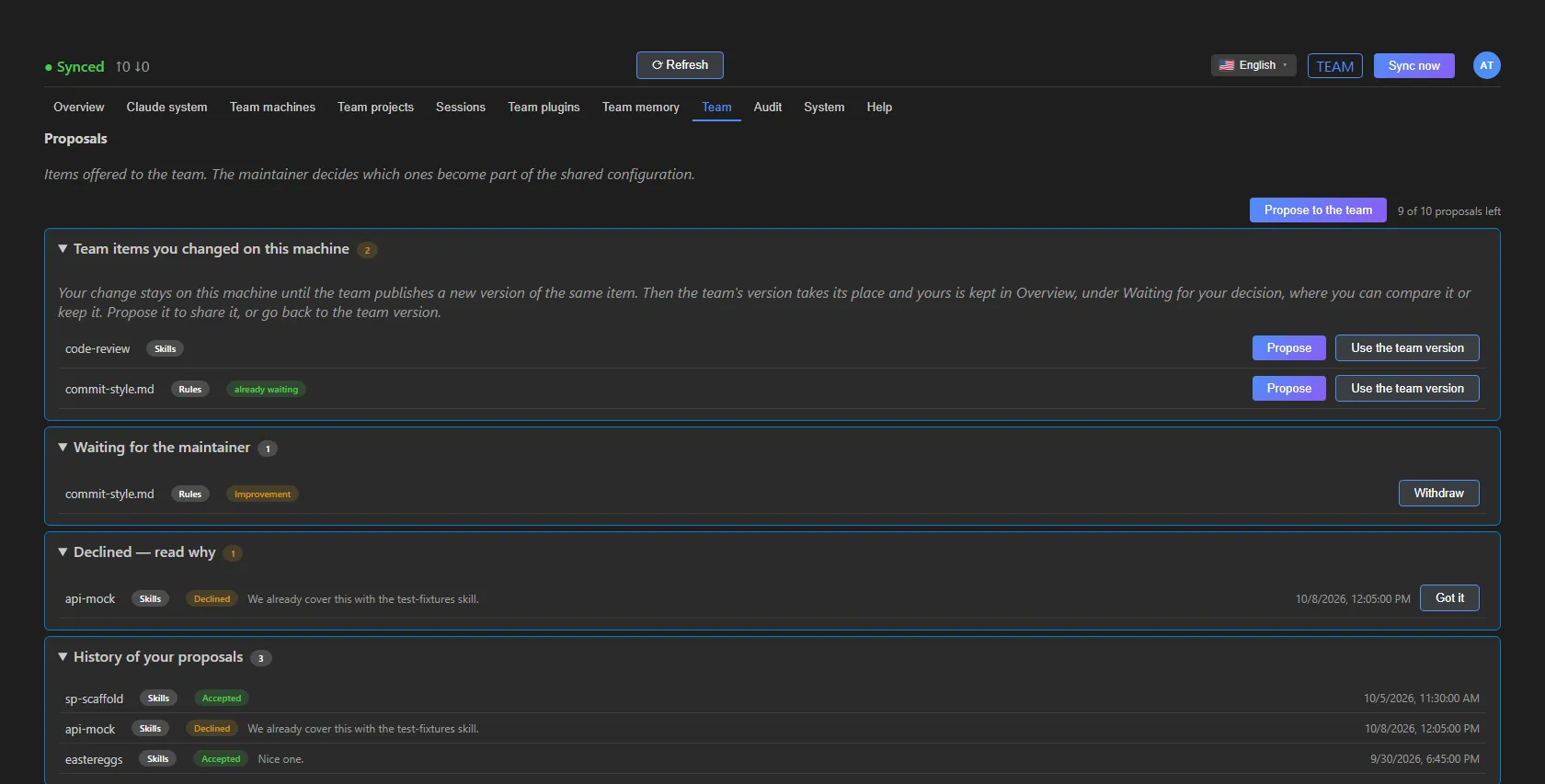Click the Sync now button
Screen dimensions: 1545x784
click(x=1414, y=66)
